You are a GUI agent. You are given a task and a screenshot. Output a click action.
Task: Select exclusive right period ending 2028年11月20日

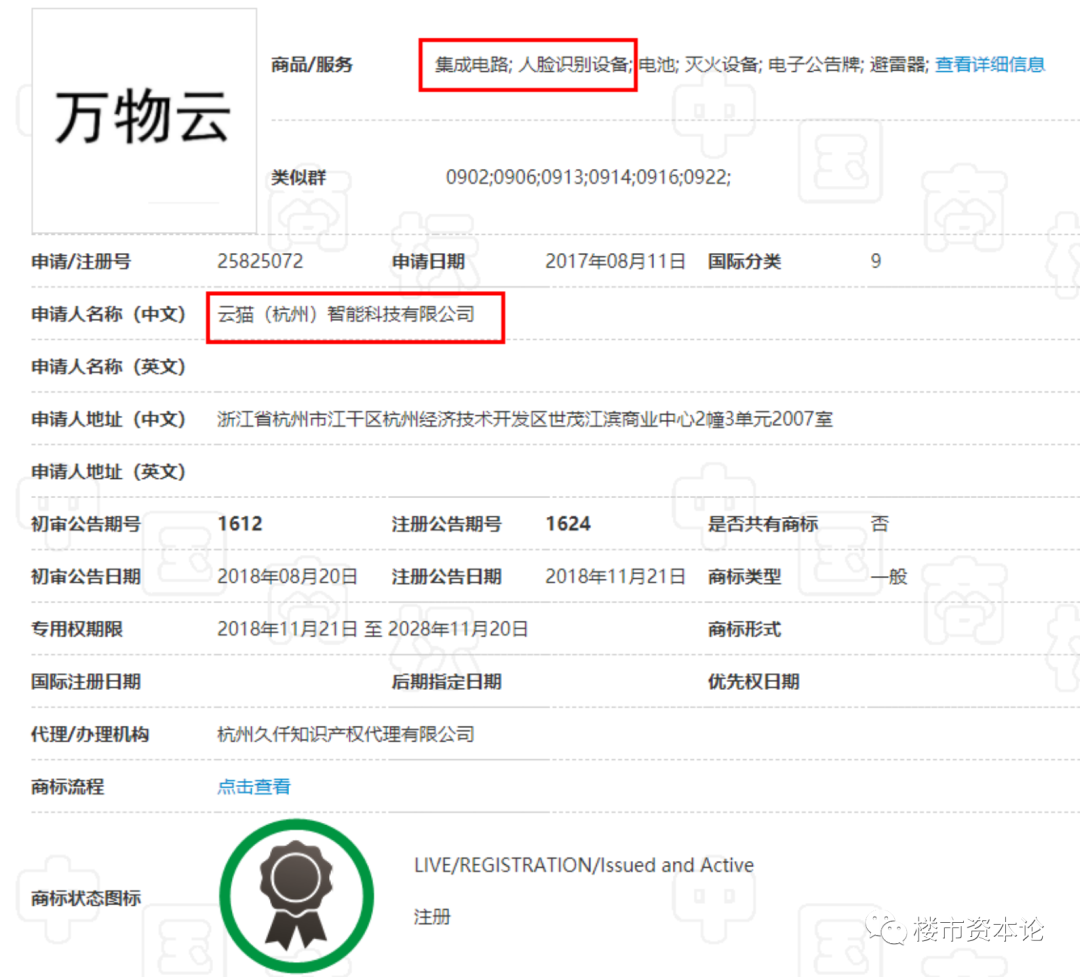pyautogui.click(x=373, y=629)
